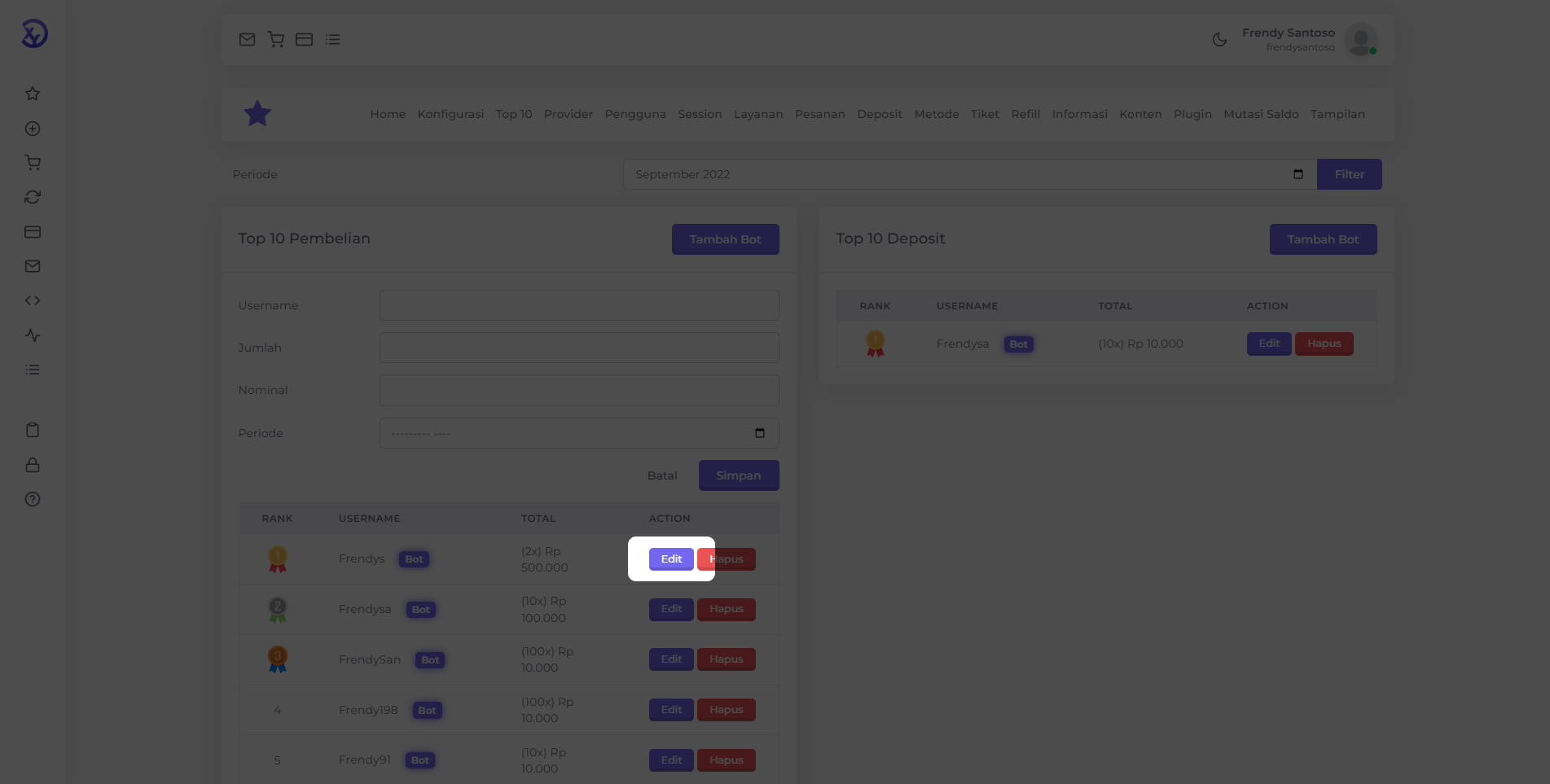
Task: Click Hapus for the FrendySan row
Action: tap(727, 659)
